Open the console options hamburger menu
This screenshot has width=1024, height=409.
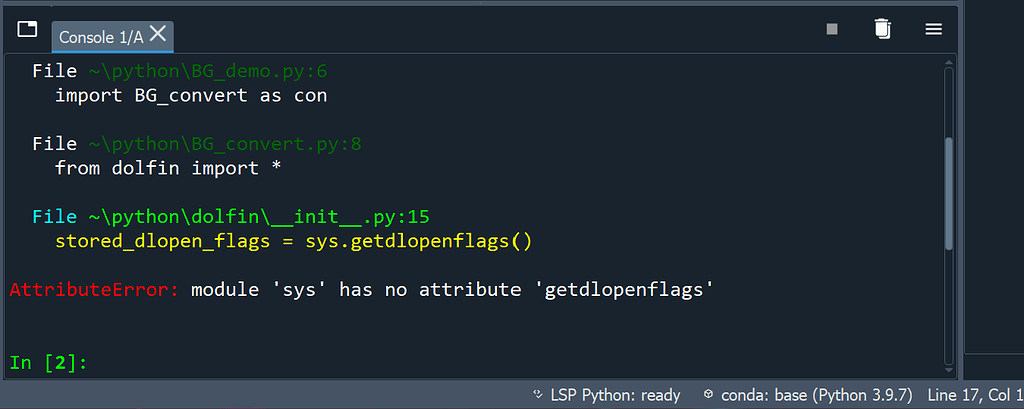[934, 29]
